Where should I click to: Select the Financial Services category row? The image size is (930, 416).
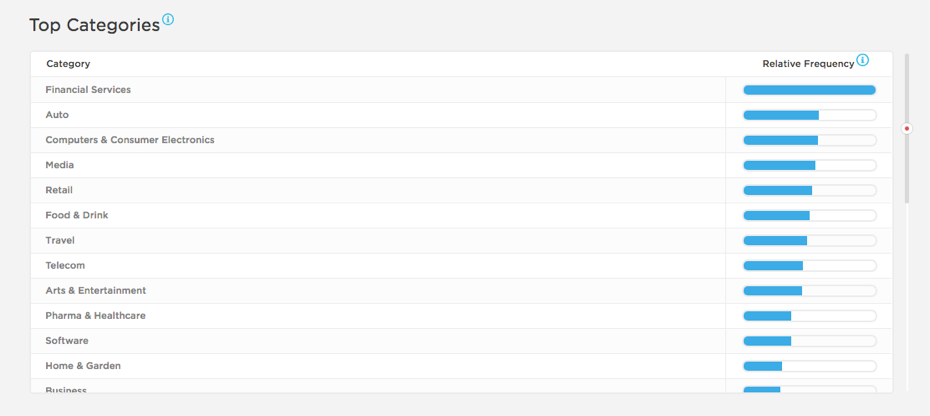coord(88,90)
